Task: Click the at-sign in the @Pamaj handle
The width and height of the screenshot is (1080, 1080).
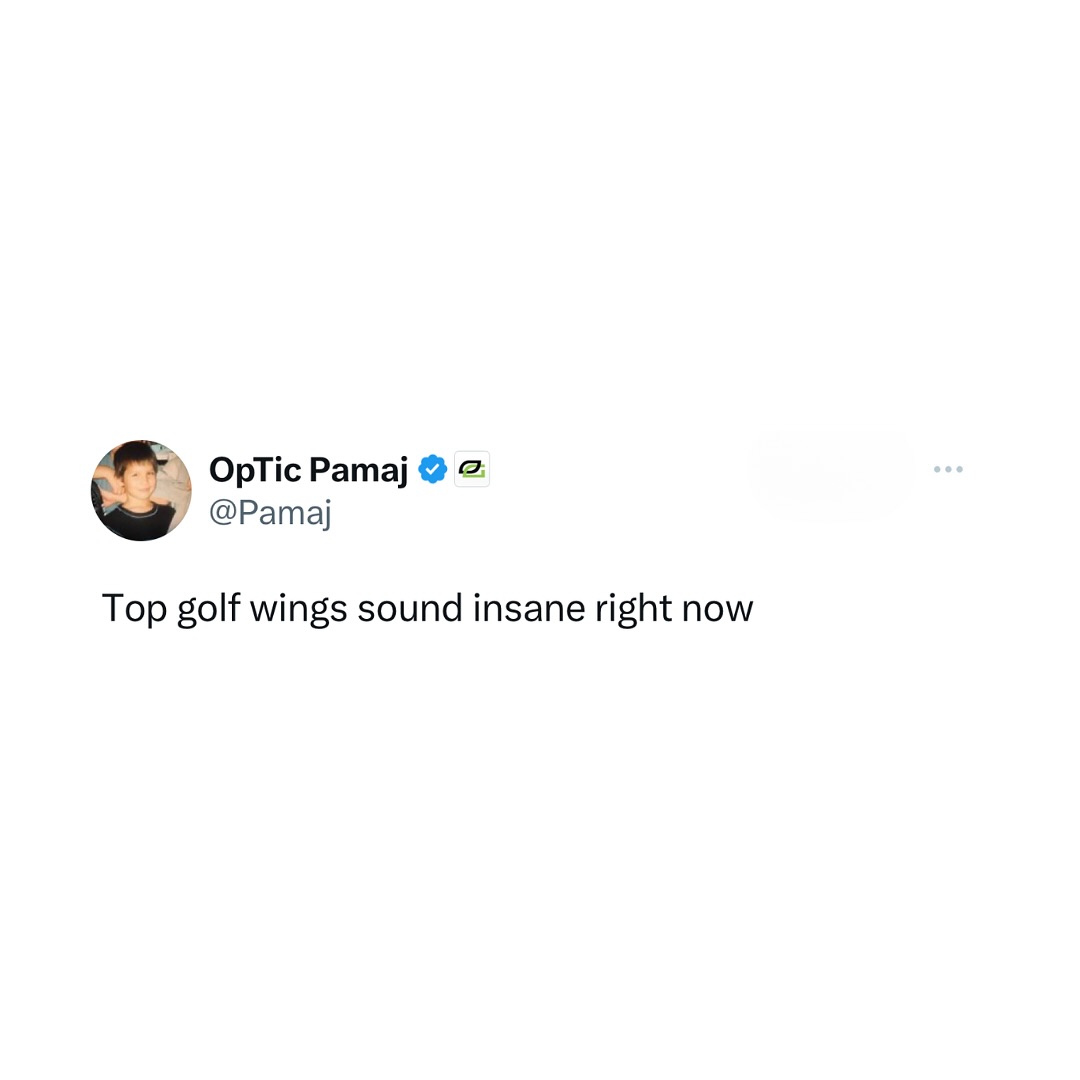Action: tap(222, 512)
